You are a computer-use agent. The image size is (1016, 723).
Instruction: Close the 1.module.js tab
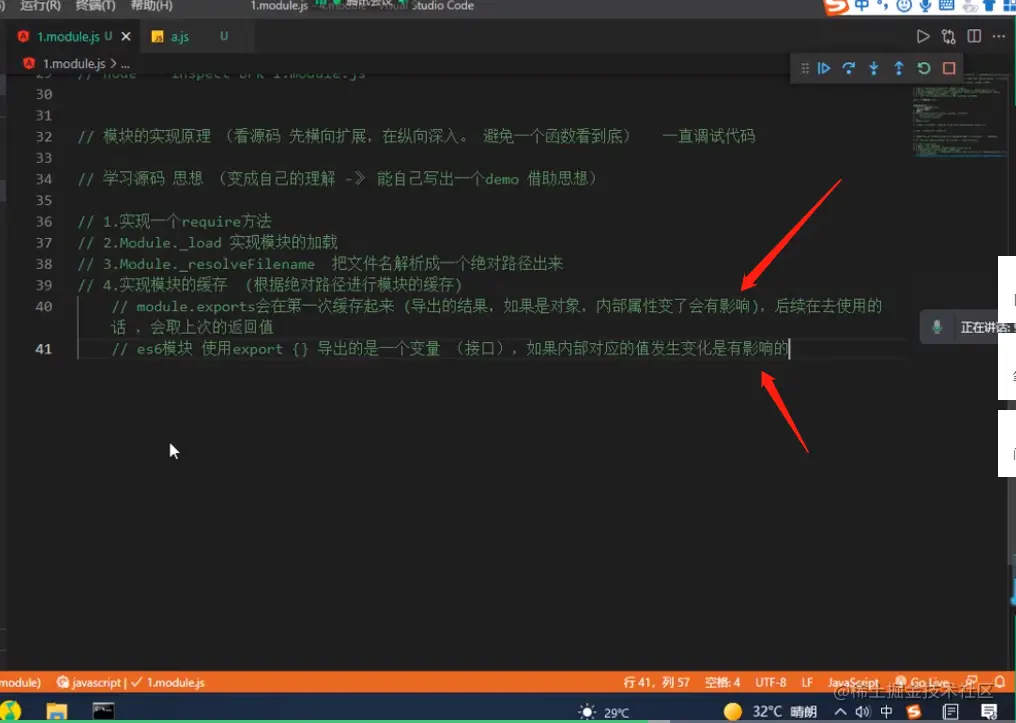click(x=126, y=36)
